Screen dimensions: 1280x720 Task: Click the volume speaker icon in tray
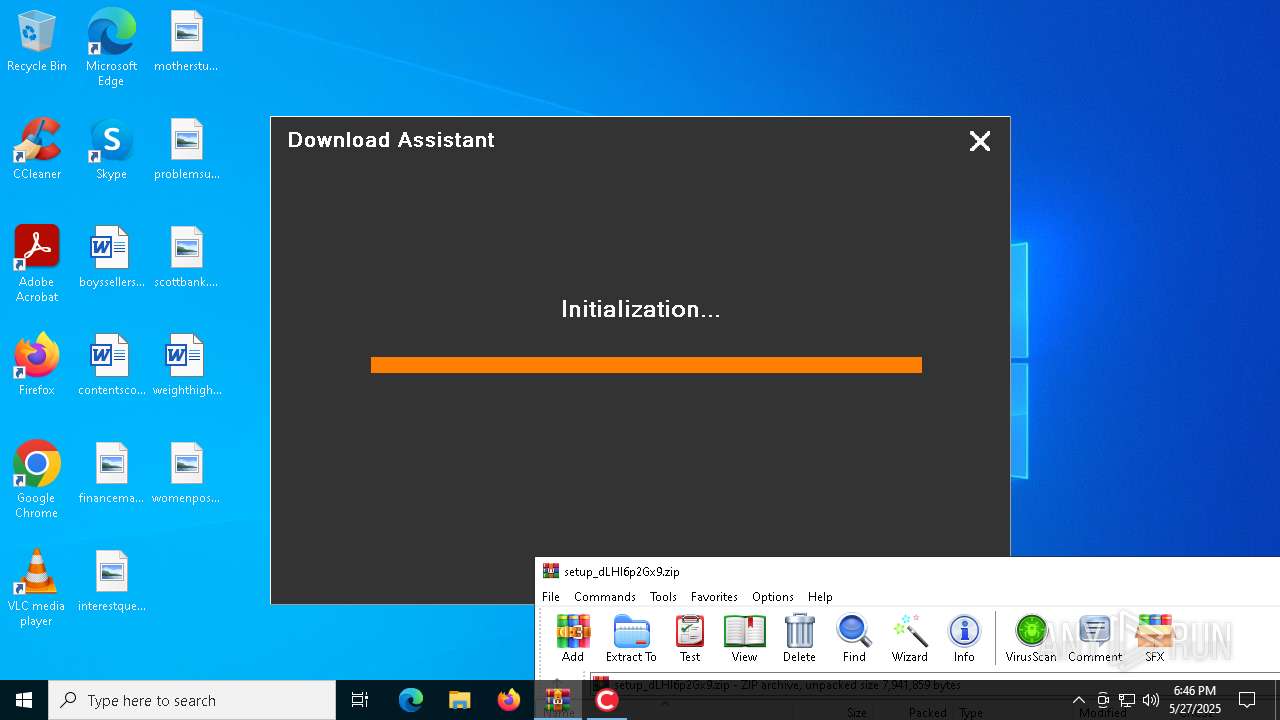click(x=1151, y=700)
